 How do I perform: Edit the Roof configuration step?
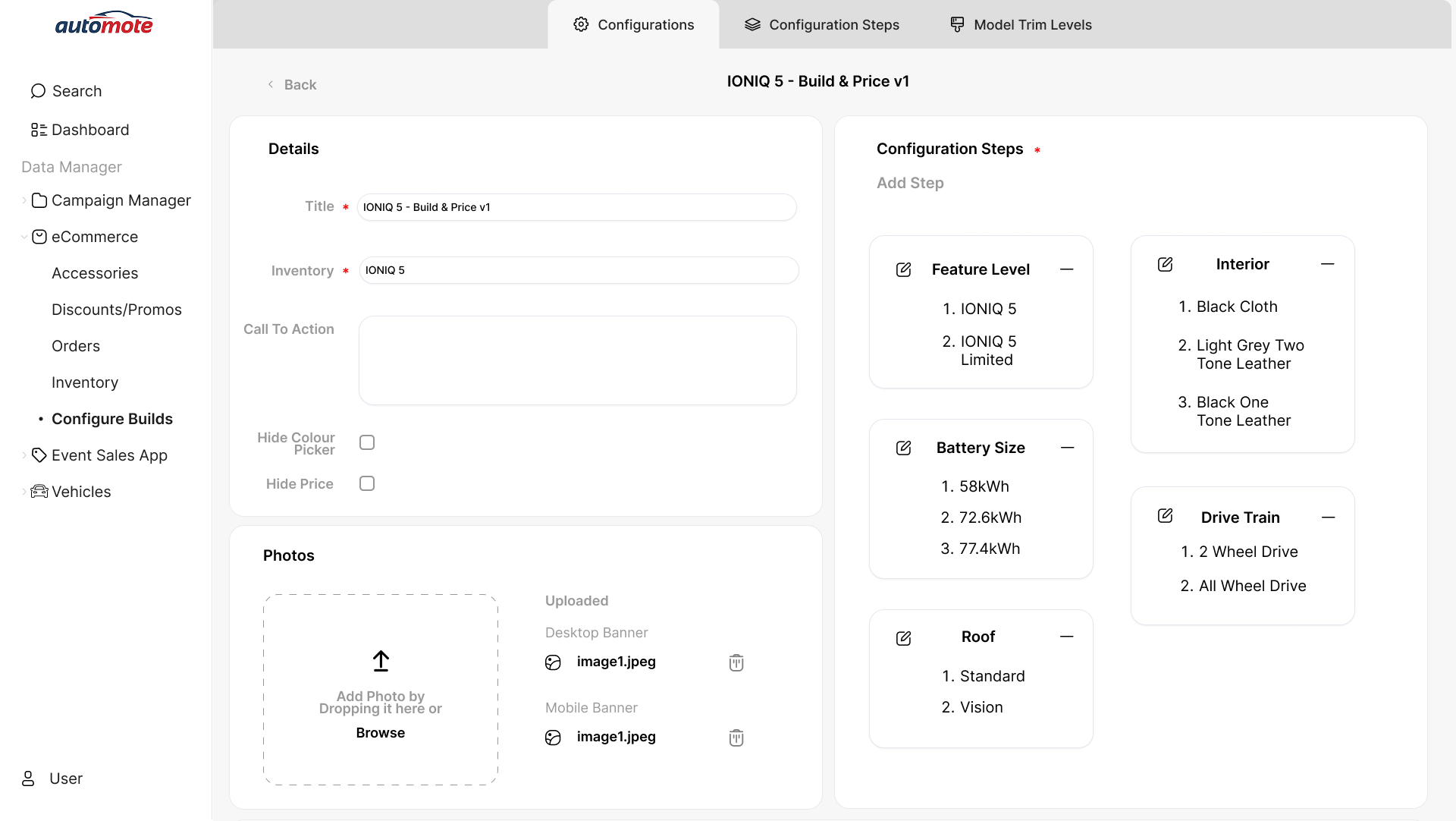(903, 638)
